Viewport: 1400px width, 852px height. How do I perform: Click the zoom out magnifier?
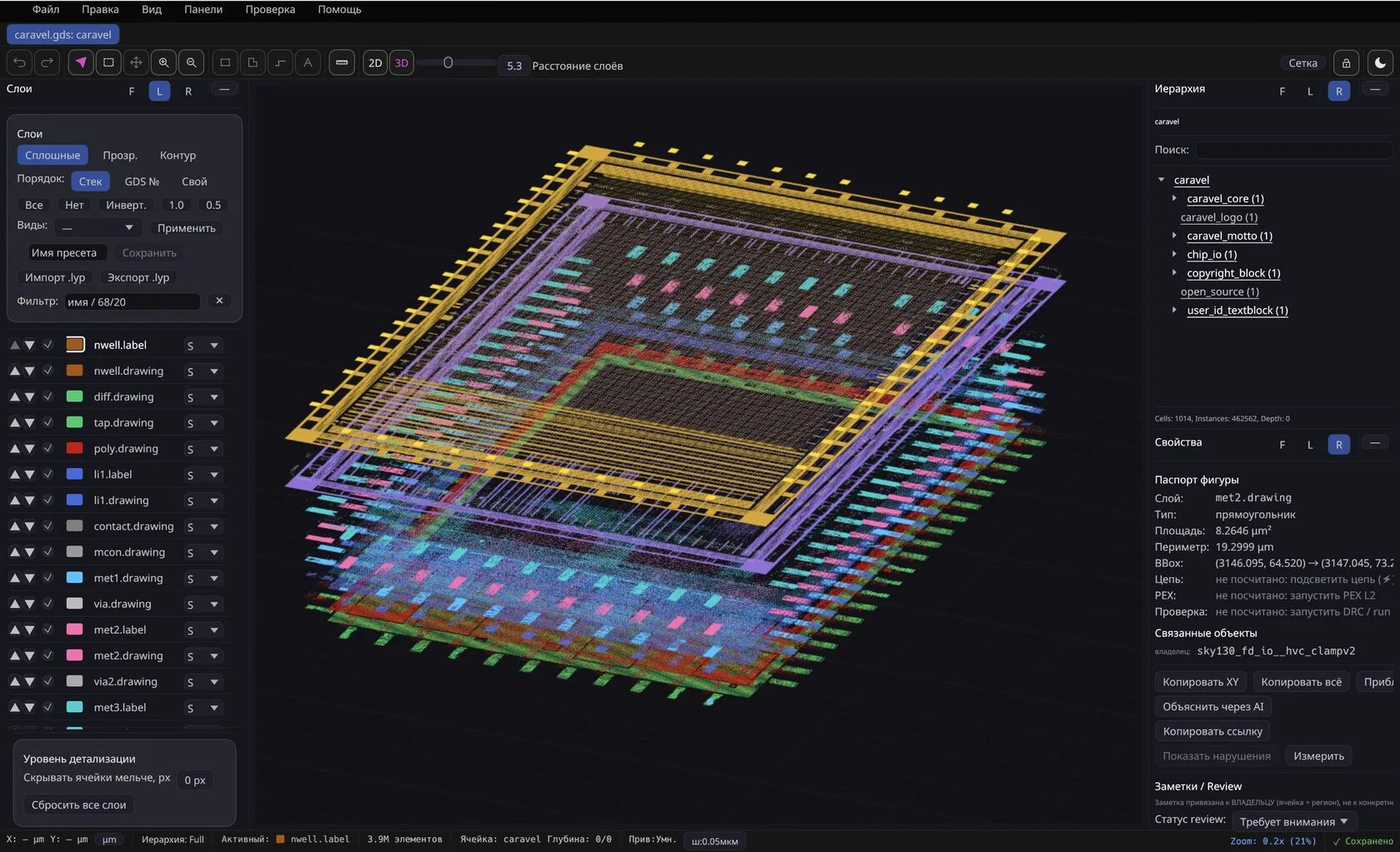192,62
